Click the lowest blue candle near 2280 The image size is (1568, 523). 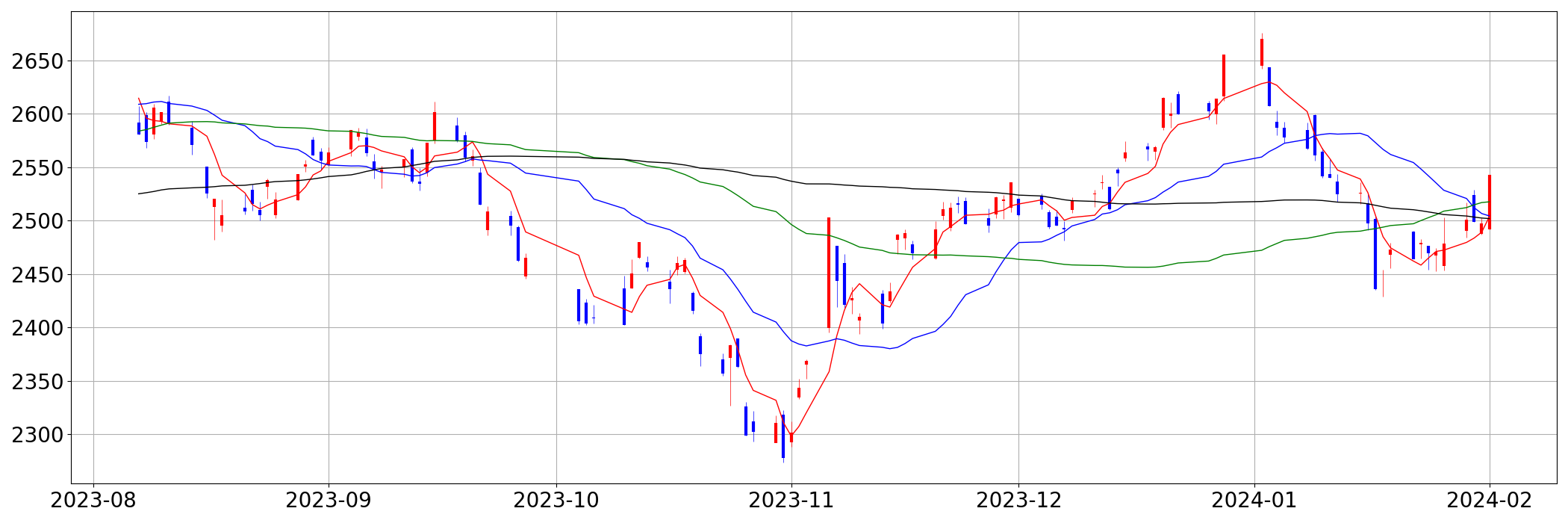pyautogui.click(x=783, y=436)
